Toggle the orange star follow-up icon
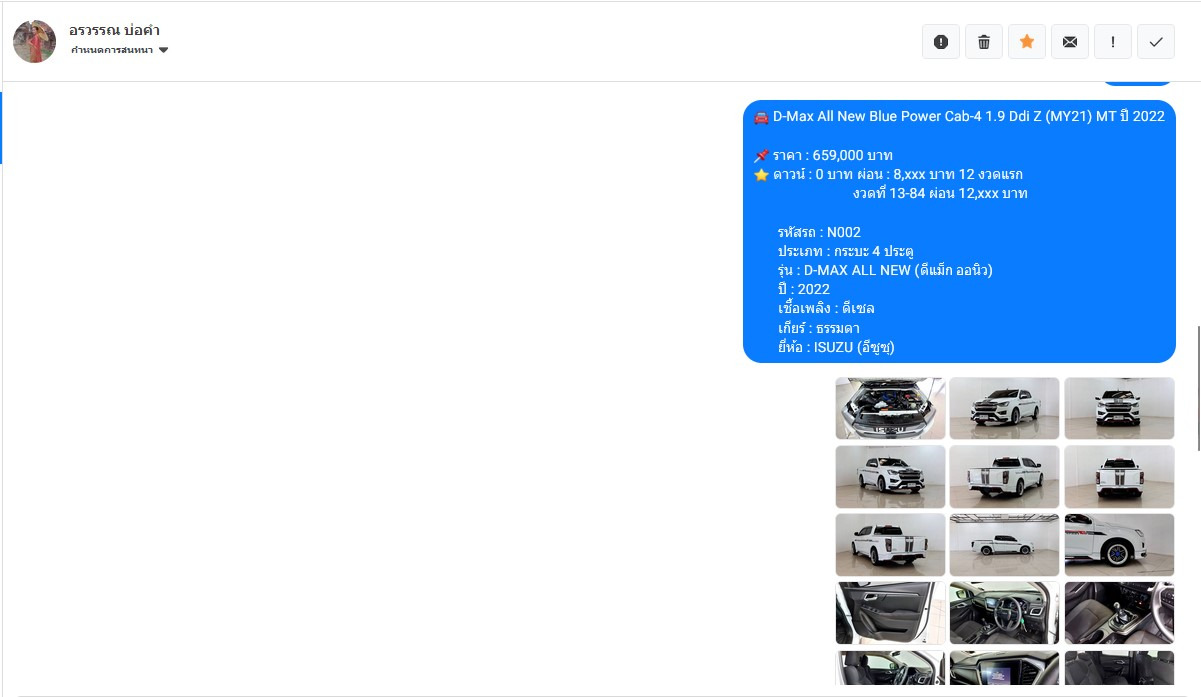The image size is (1201, 697). coord(1026,42)
